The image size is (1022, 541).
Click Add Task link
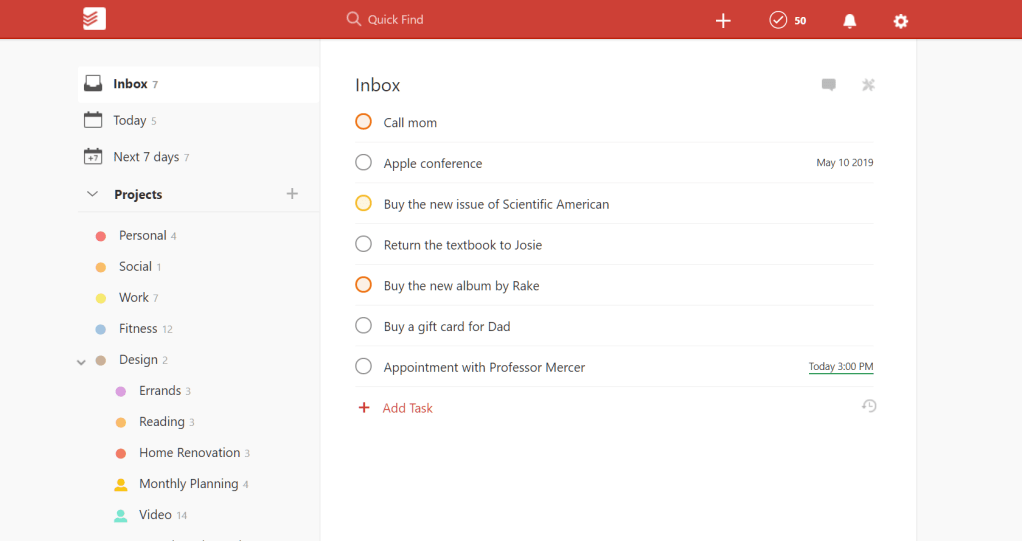(407, 408)
